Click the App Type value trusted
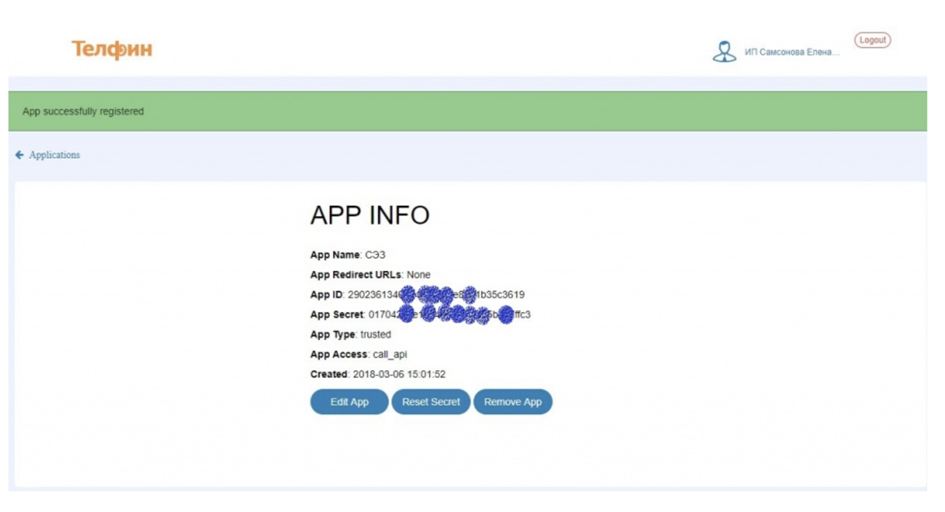This screenshot has height=512, width=945. tap(376, 335)
